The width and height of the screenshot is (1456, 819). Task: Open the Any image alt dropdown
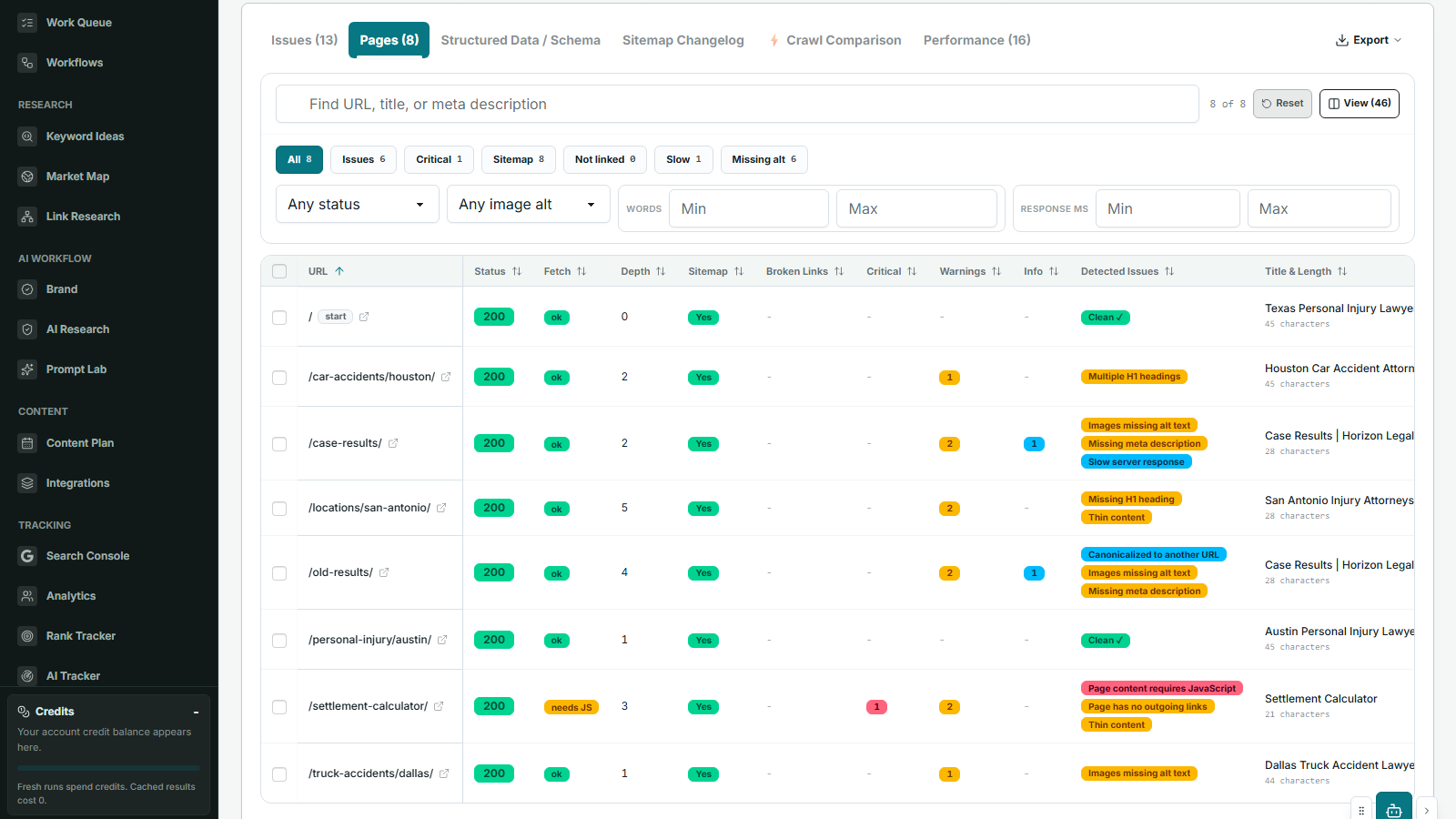pyautogui.click(x=529, y=204)
